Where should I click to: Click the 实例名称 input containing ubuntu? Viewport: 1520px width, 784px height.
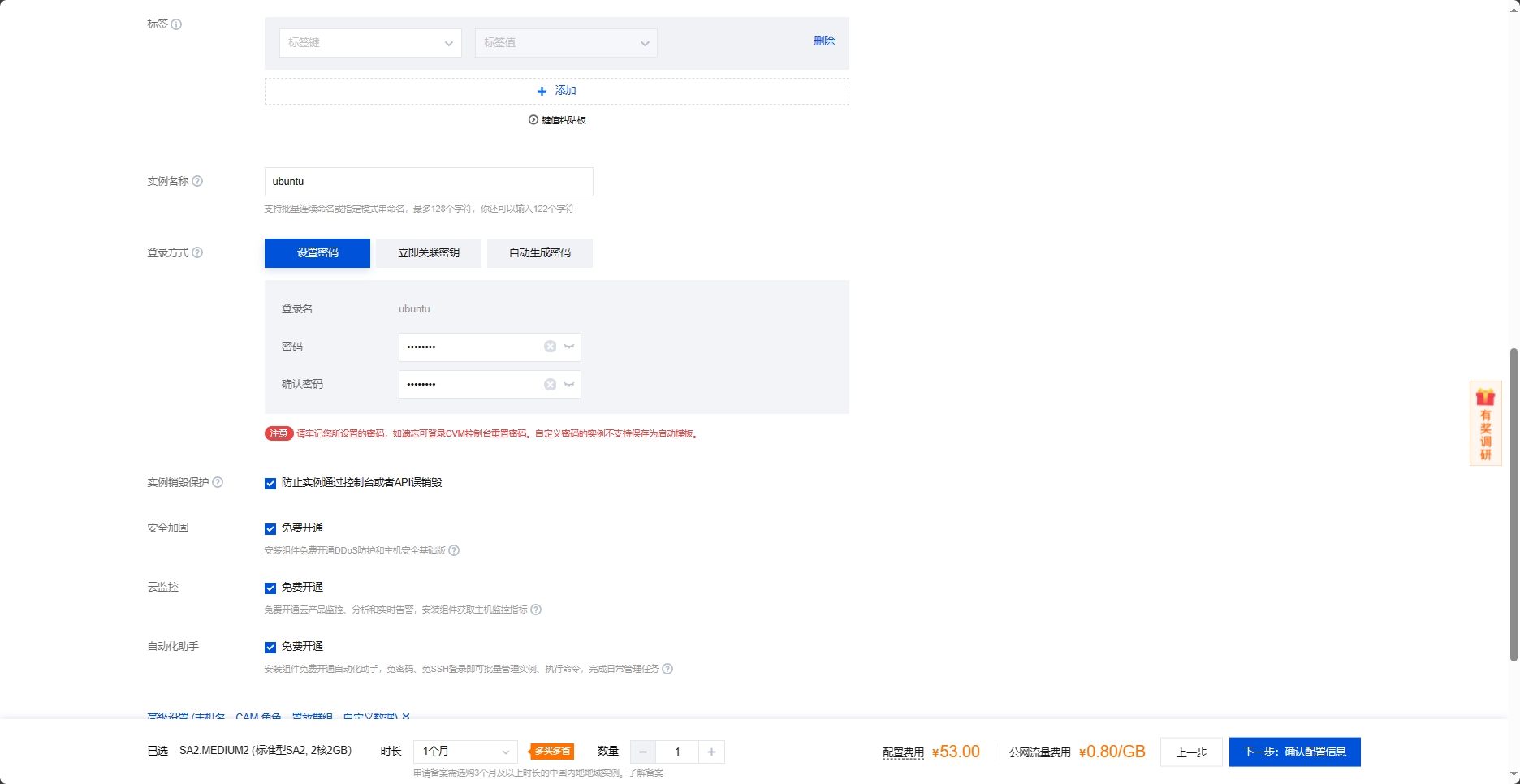point(429,182)
